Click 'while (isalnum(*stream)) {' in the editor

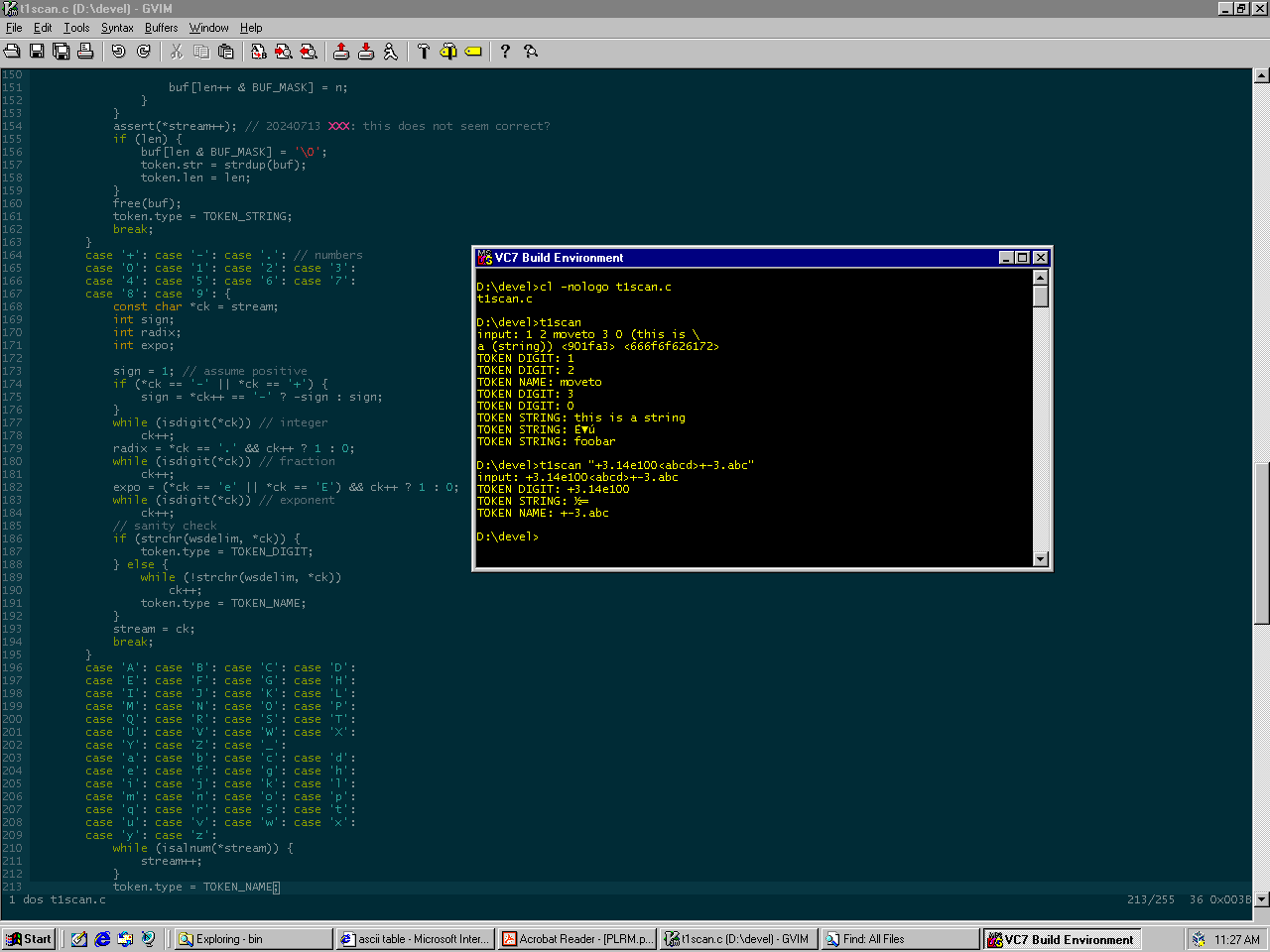click(x=202, y=848)
